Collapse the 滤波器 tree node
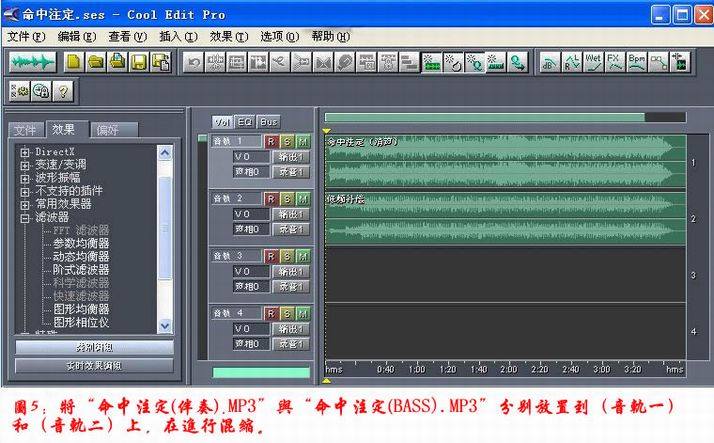The height and width of the screenshot is (443, 714). 25,217
